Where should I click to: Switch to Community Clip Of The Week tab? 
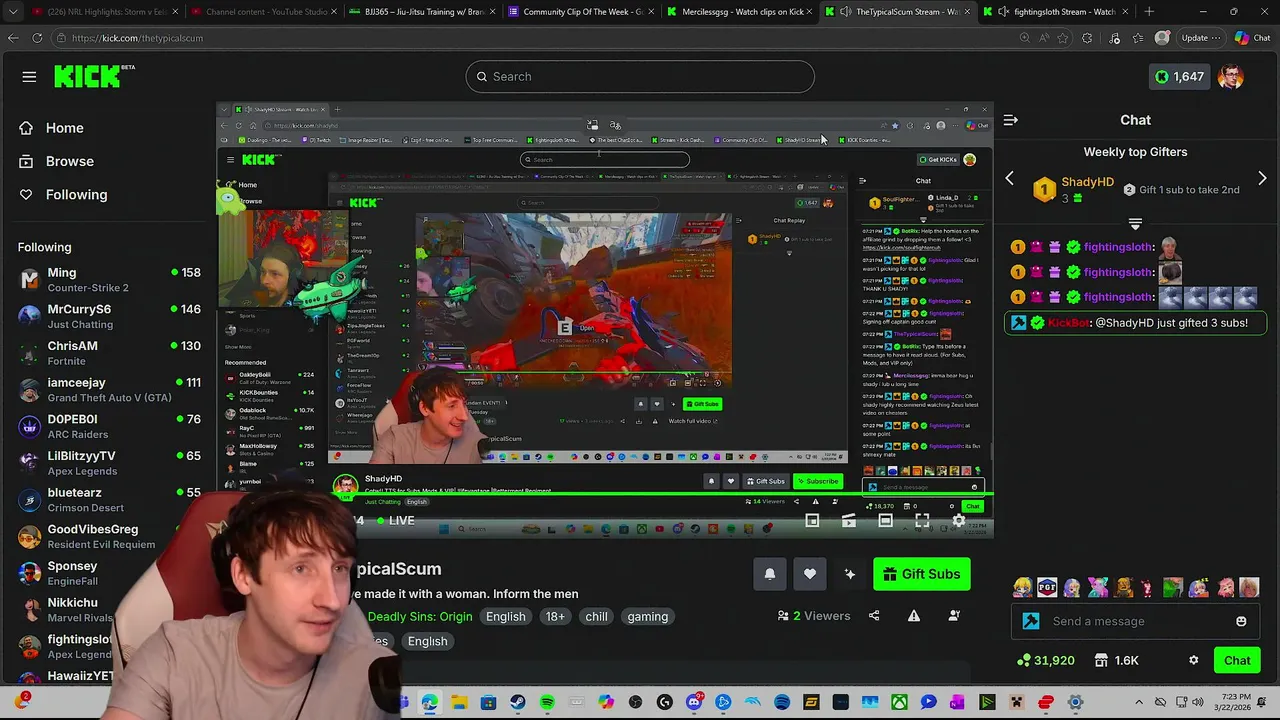point(582,12)
